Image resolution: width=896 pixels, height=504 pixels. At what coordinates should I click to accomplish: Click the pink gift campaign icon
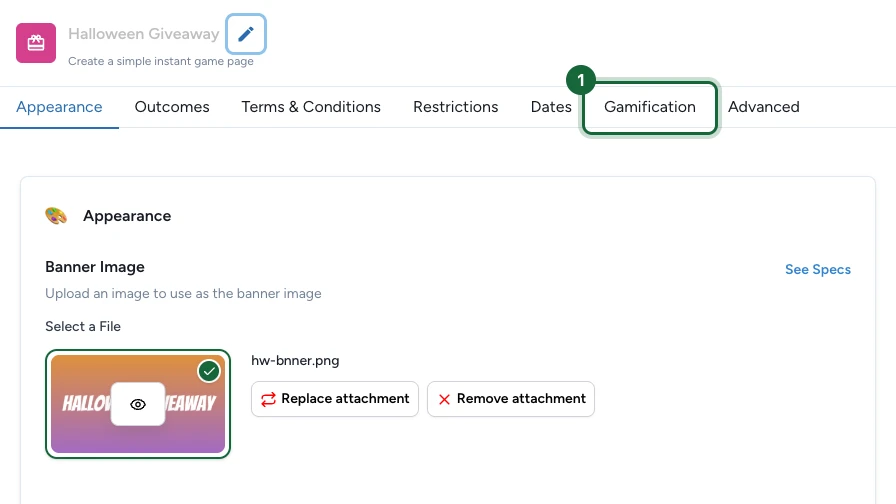tap(36, 43)
